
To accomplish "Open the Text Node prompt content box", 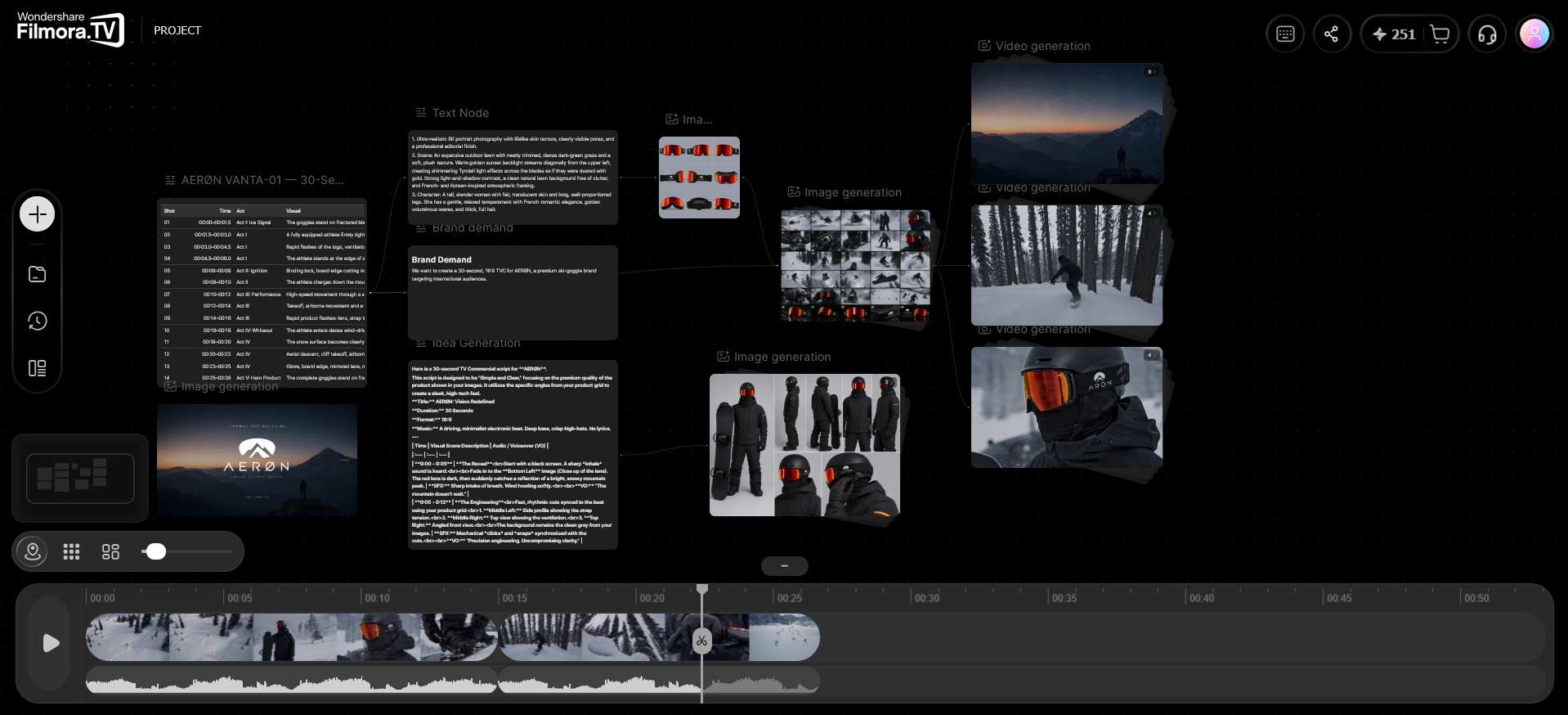I will coord(513,177).
